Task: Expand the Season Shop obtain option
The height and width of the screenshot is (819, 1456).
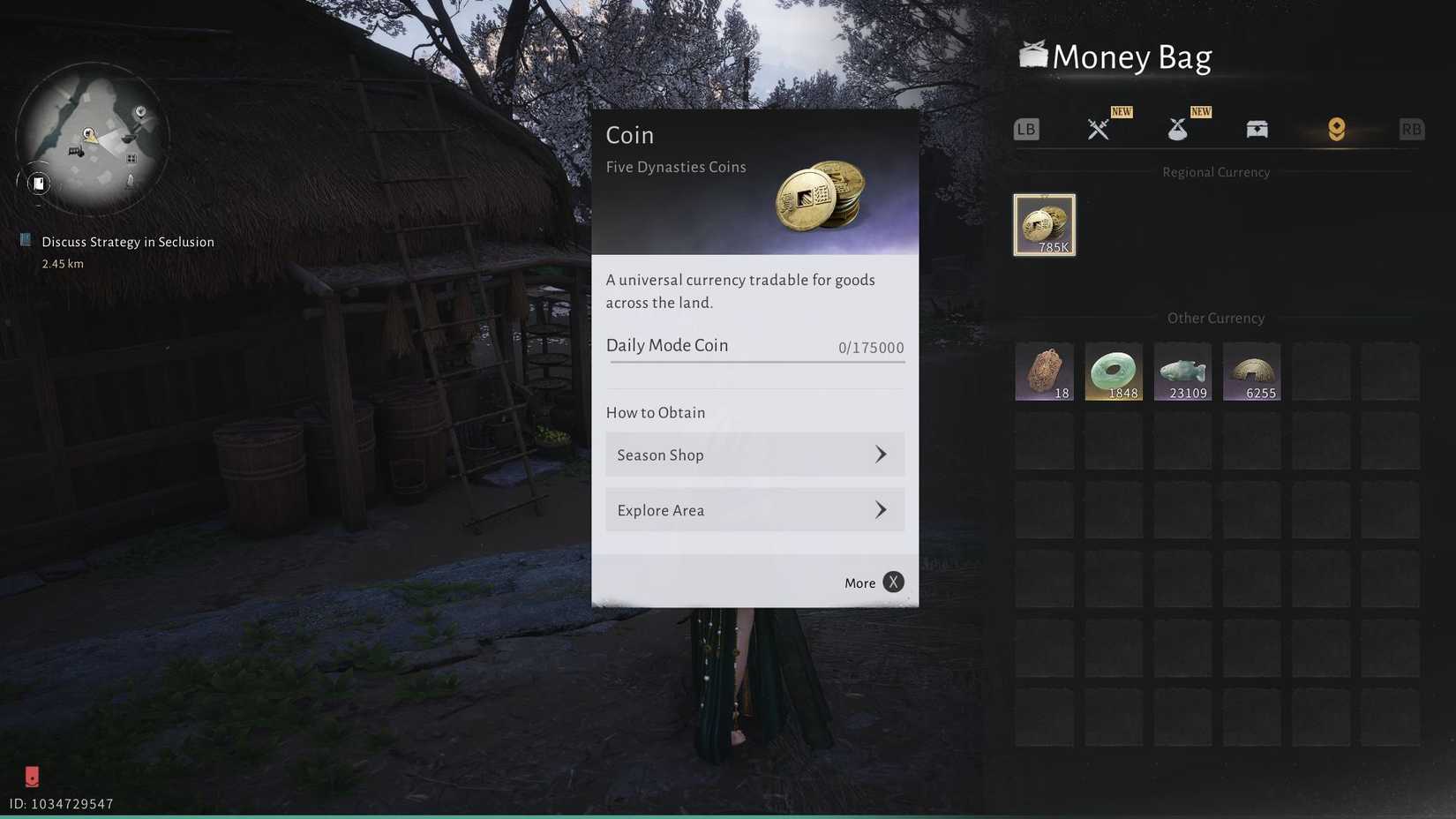Action: point(754,455)
